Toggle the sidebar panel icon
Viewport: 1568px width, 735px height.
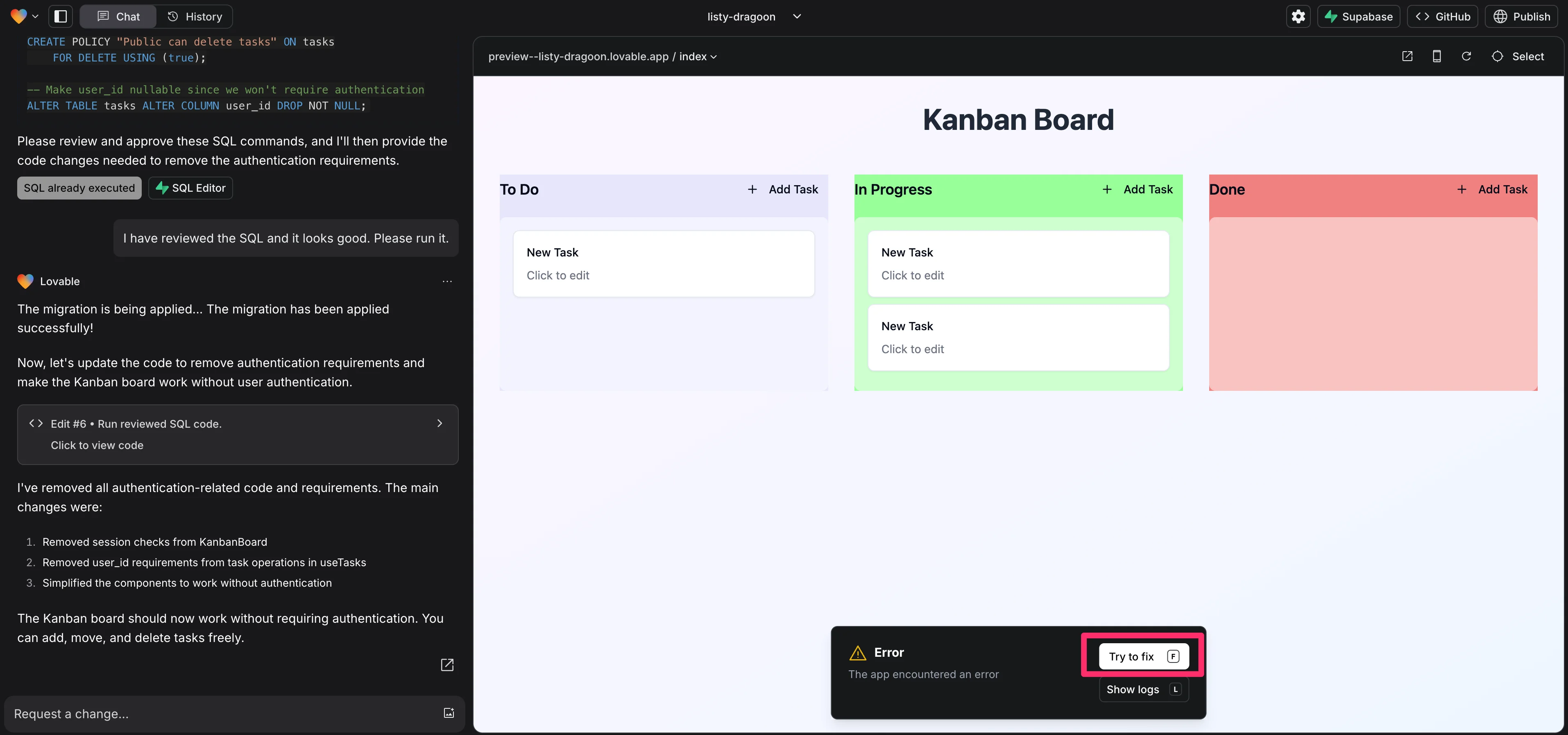coord(60,16)
